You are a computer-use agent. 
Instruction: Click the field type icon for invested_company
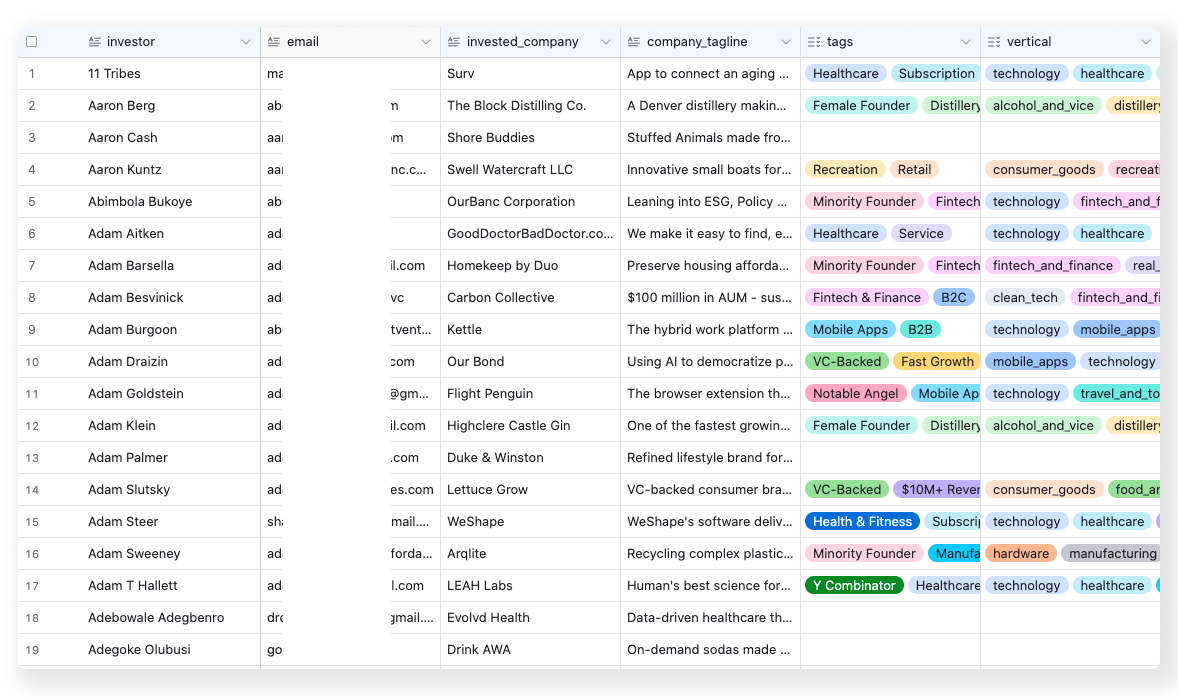tap(454, 42)
